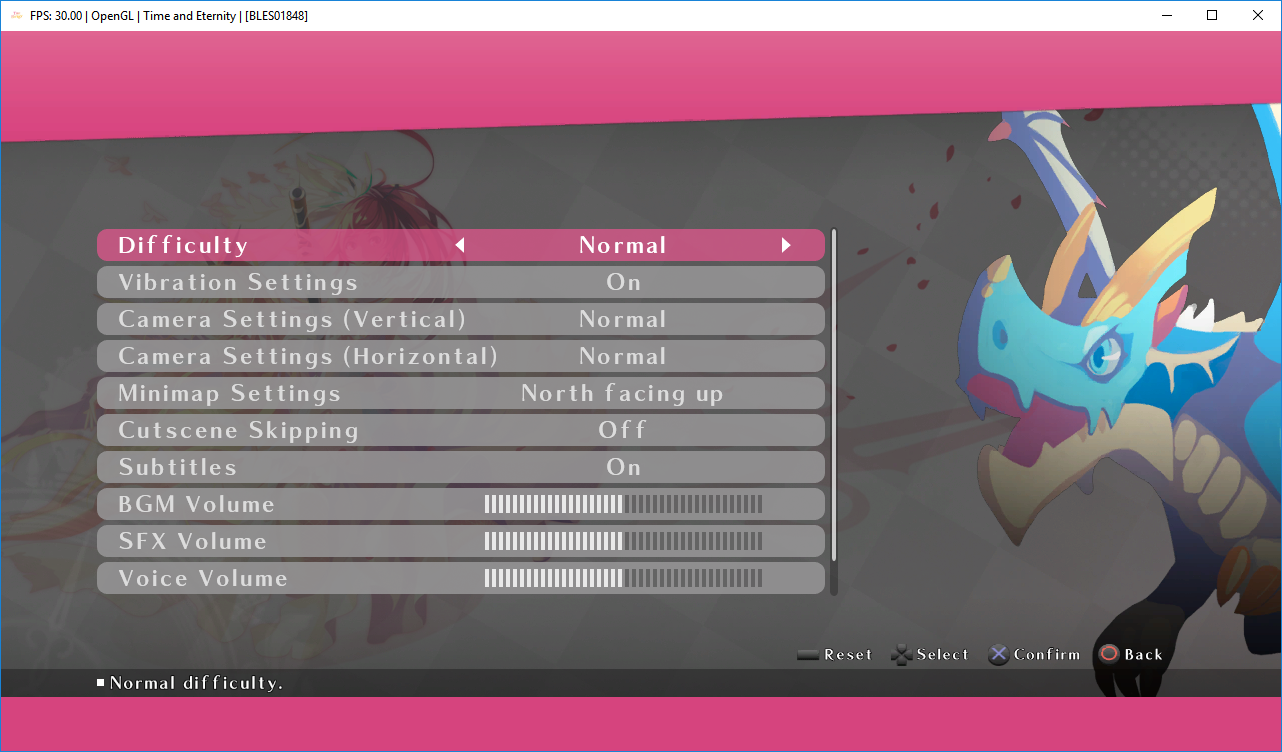Click the Select prompt label

943,655
